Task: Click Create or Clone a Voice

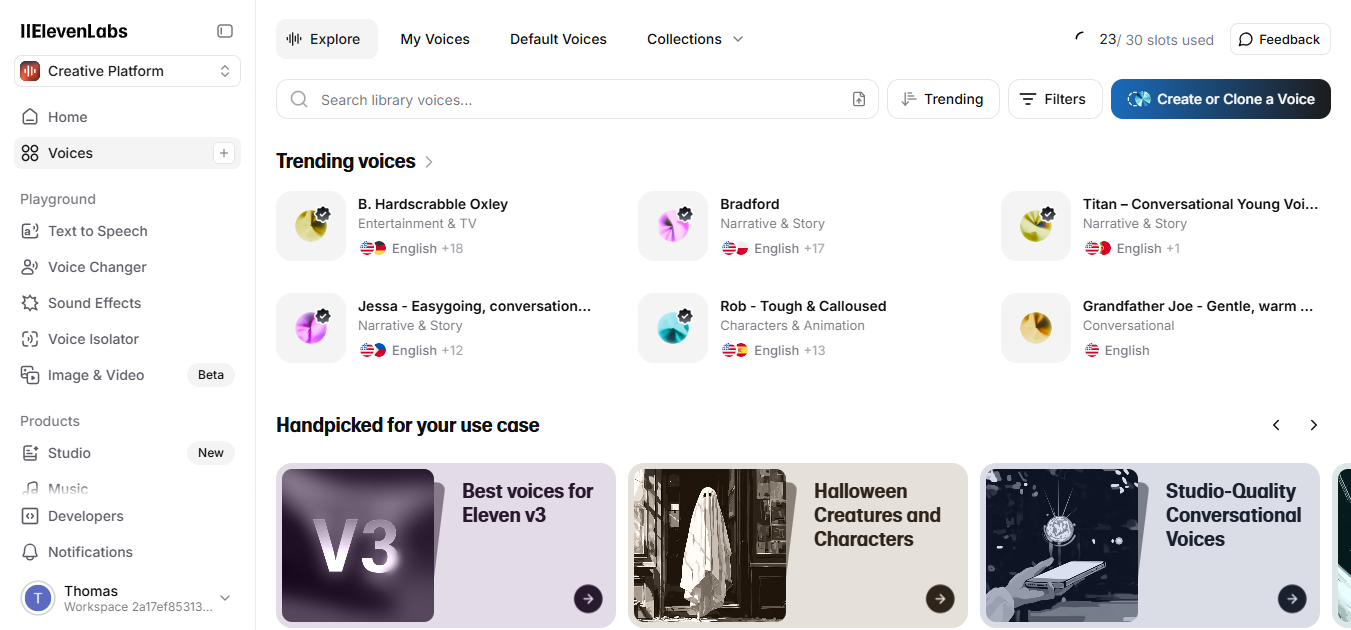Action: (1220, 99)
